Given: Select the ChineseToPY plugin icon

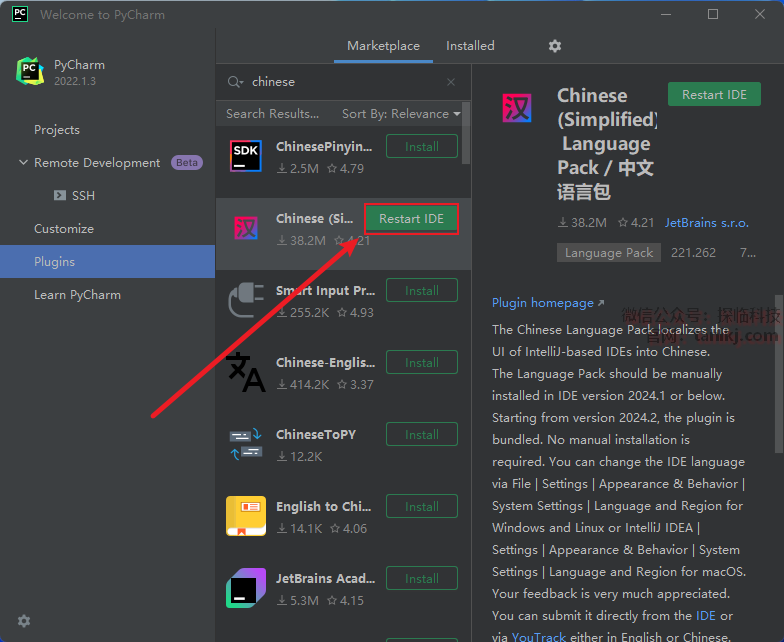Looking at the screenshot, I should point(246,445).
